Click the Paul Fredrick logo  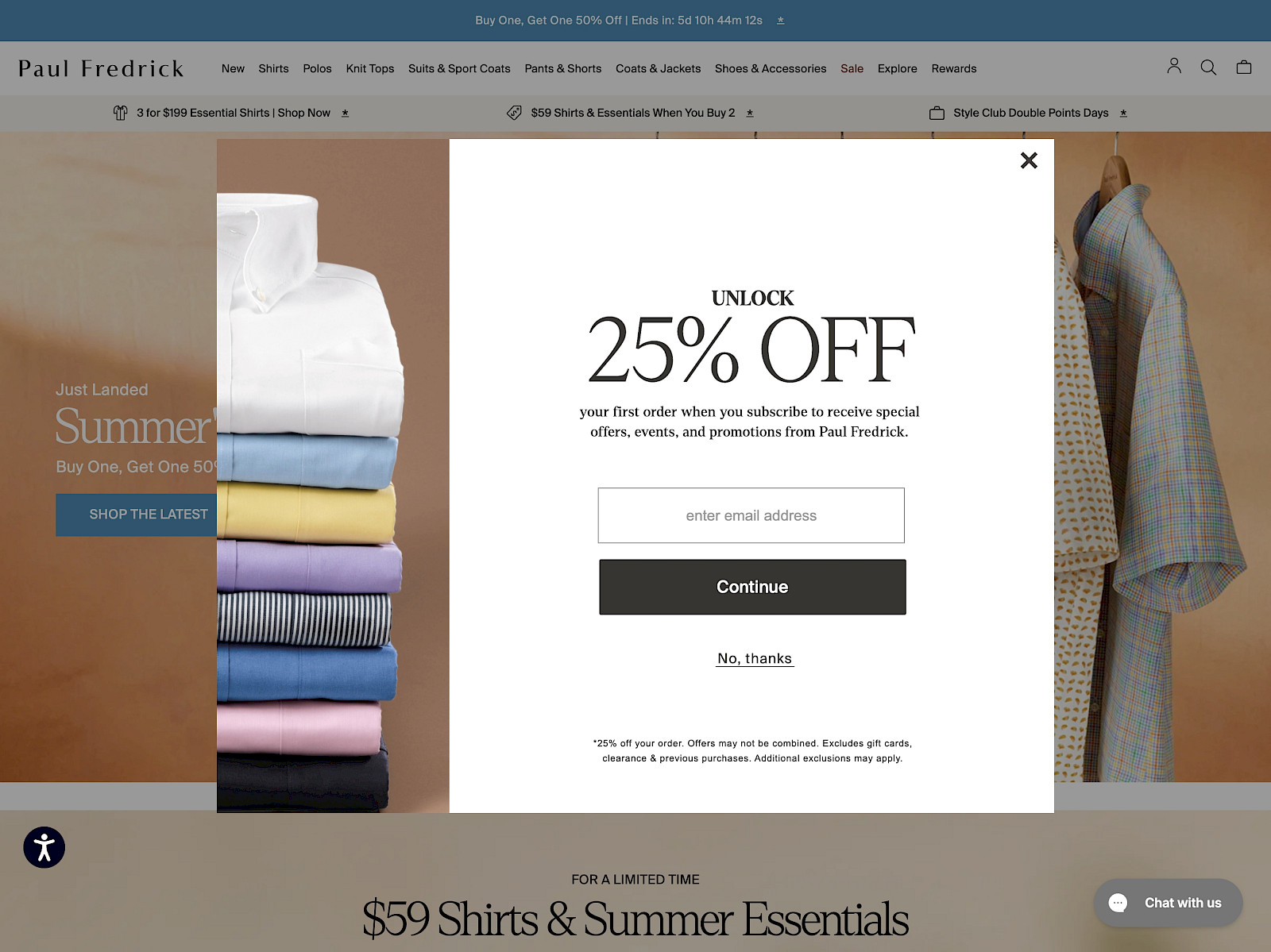[x=101, y=68]
